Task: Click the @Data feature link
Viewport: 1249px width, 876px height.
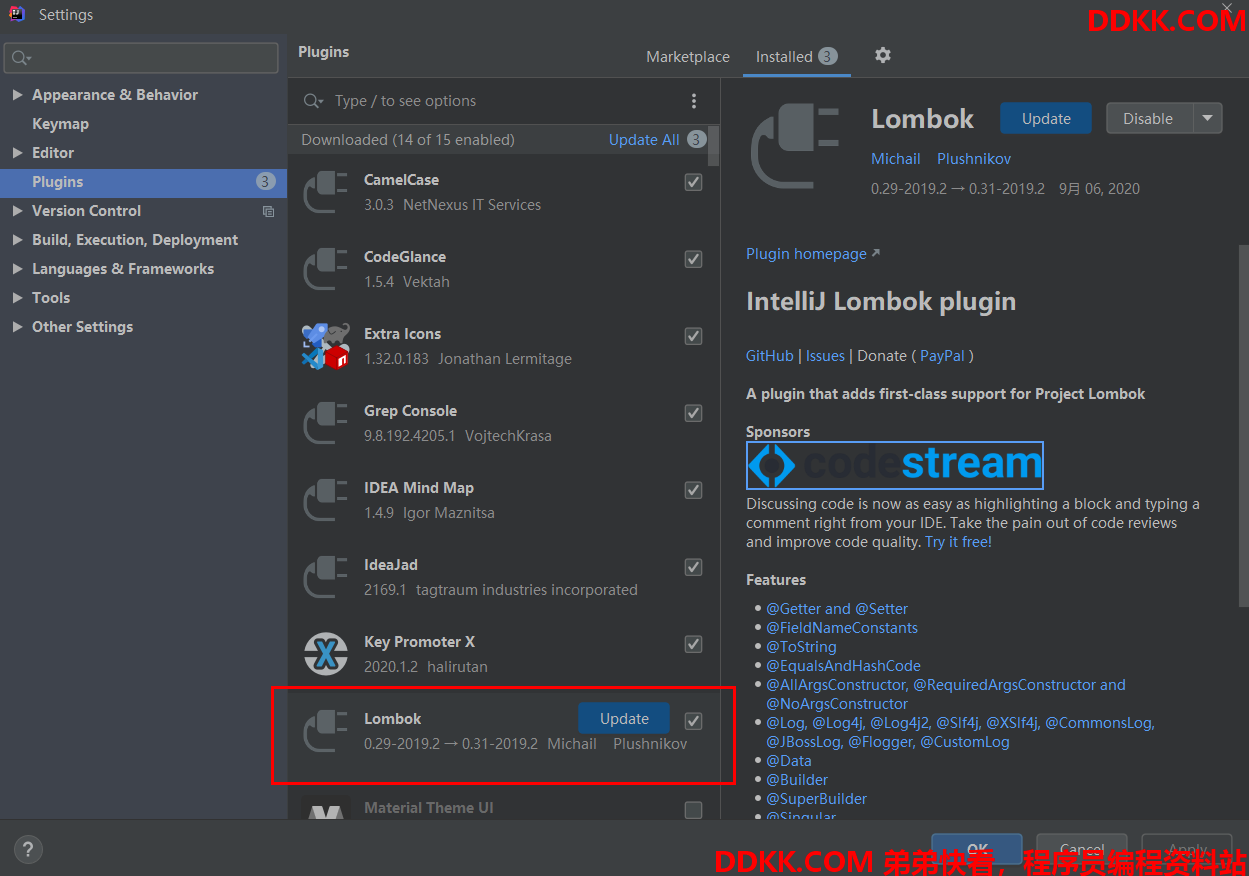Action: click(x=789, y=761)
